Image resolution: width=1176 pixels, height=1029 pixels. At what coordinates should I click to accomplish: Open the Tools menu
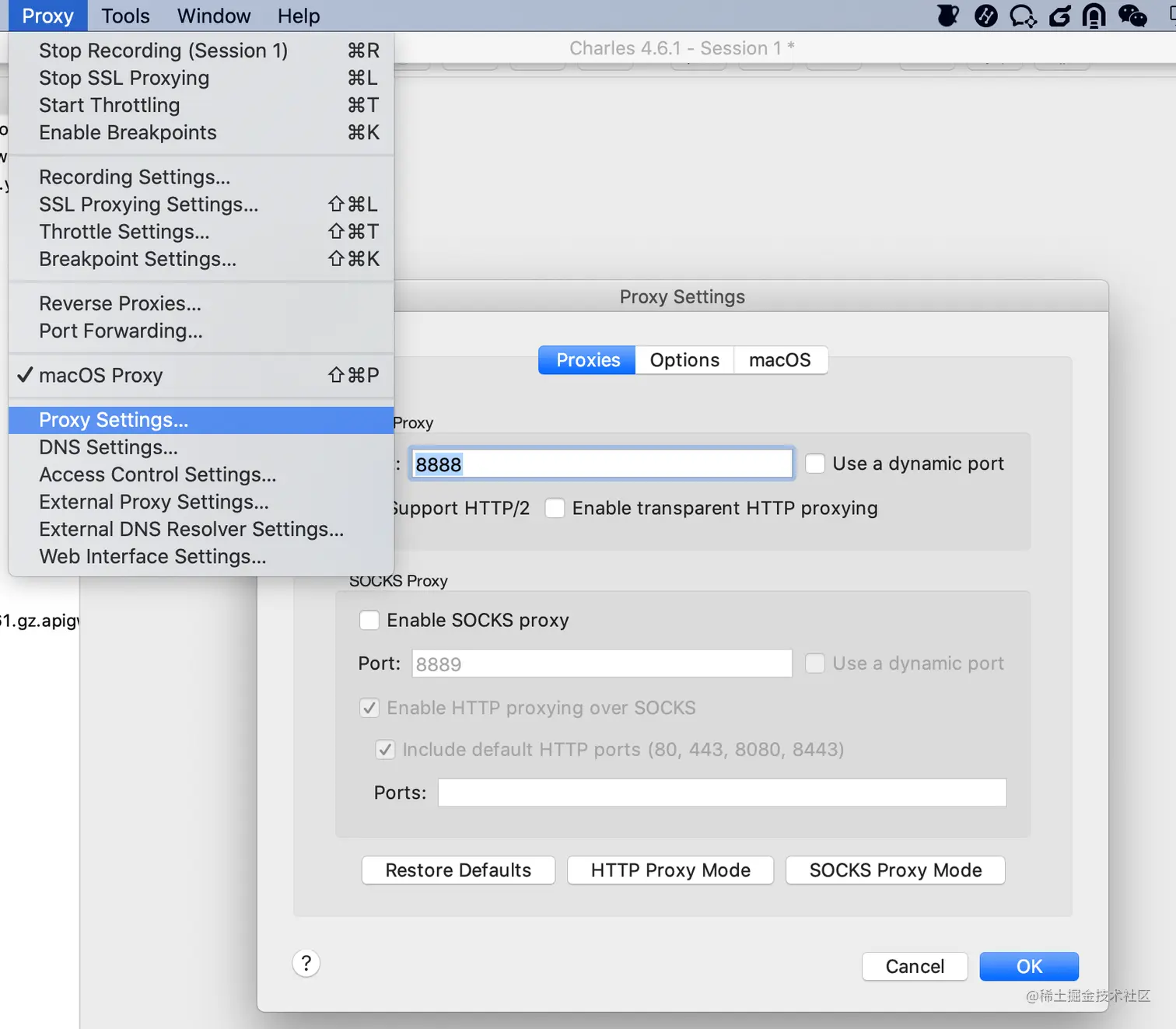click(x=125, y=16)
